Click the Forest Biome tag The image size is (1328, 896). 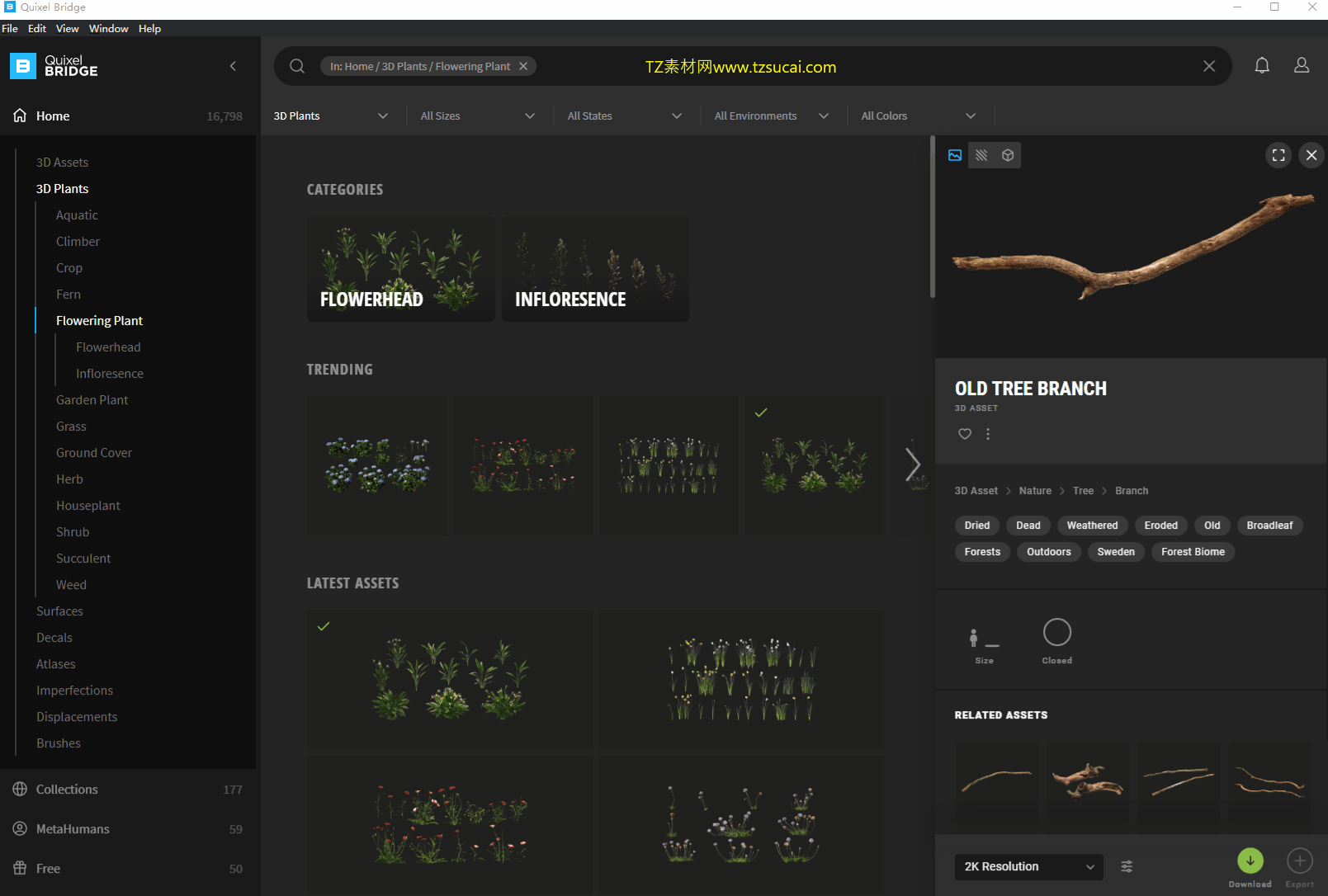pos(1193,552)
